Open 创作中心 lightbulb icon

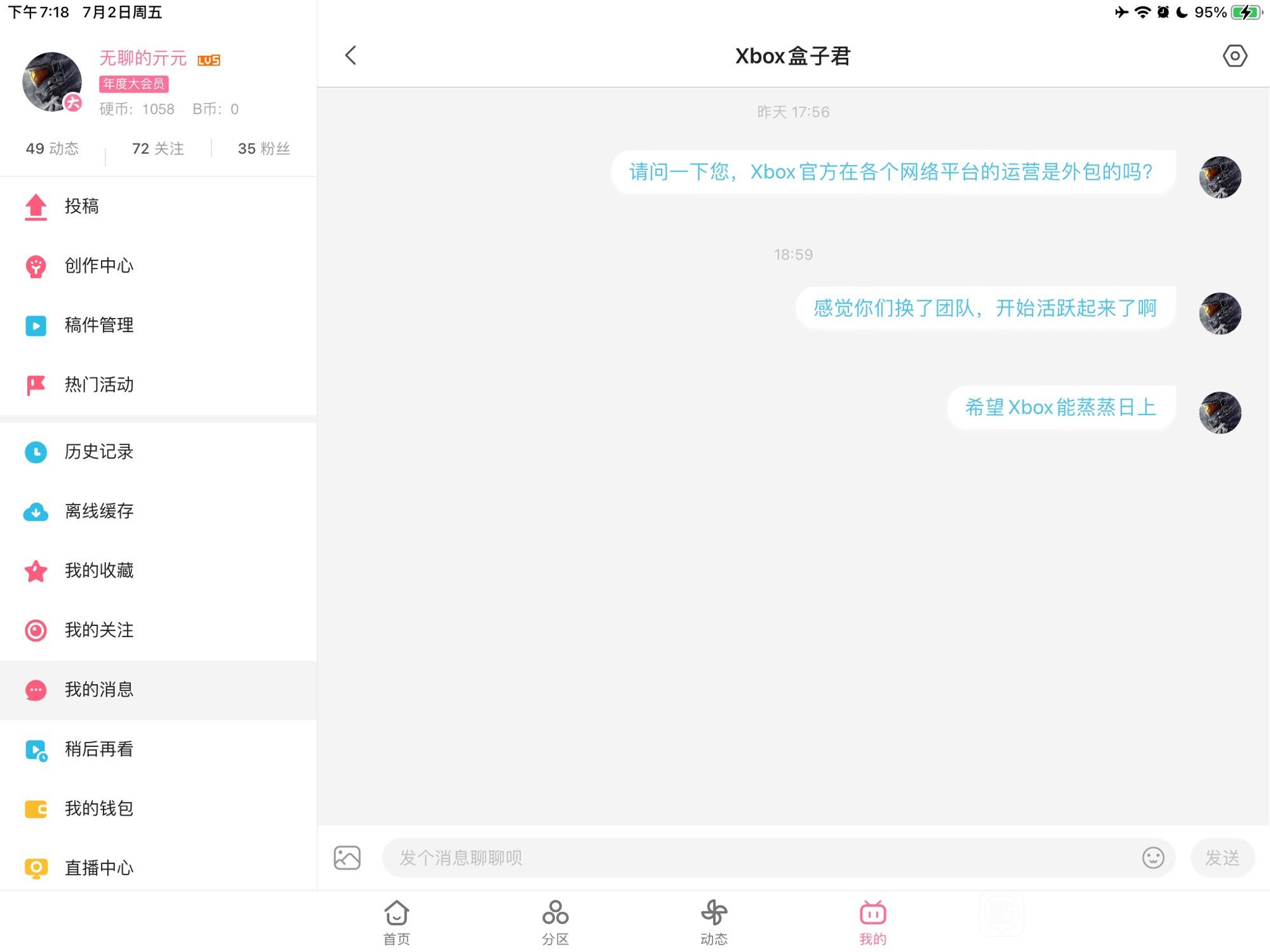(x=36, y=267)
